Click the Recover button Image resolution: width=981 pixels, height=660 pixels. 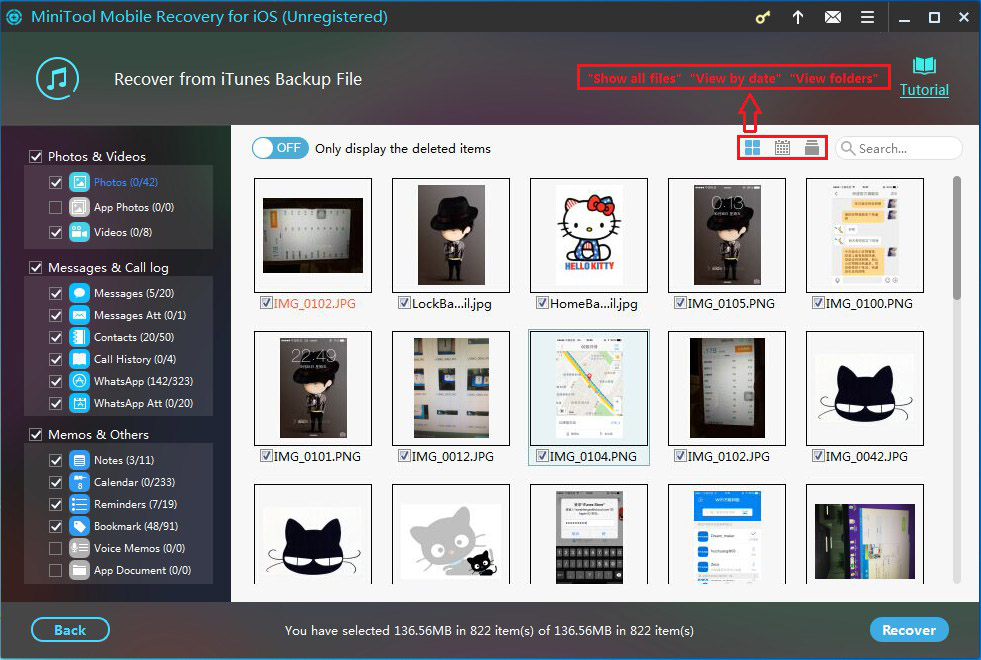909,630
